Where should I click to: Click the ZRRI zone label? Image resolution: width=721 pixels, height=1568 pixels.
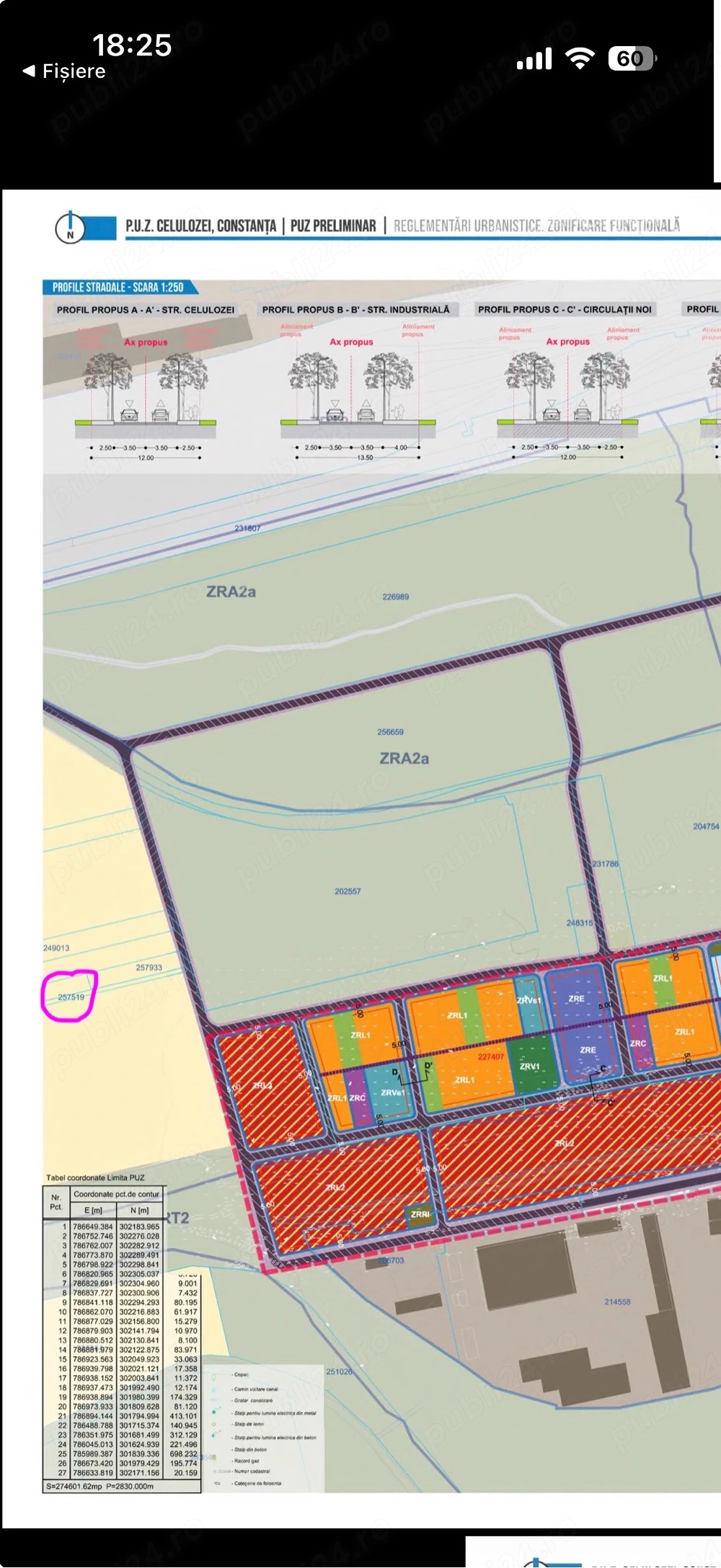(420, 1214)
